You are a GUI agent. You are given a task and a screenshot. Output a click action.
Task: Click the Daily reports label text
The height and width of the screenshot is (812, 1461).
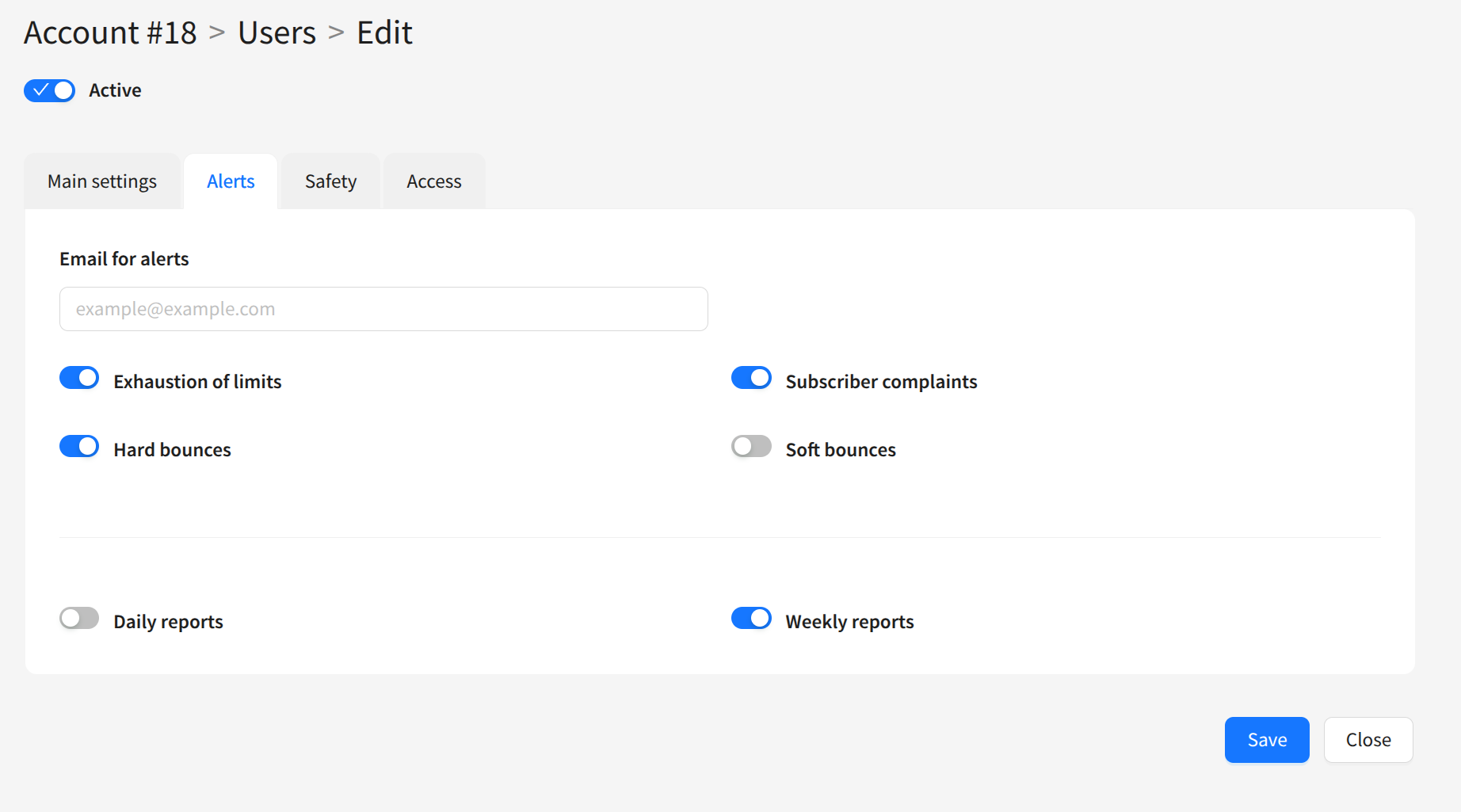168,622
